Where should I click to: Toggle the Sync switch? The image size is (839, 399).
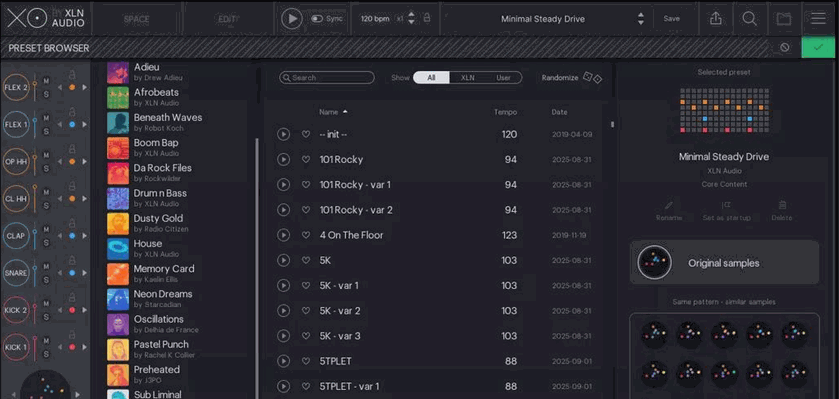click(317, 19)
